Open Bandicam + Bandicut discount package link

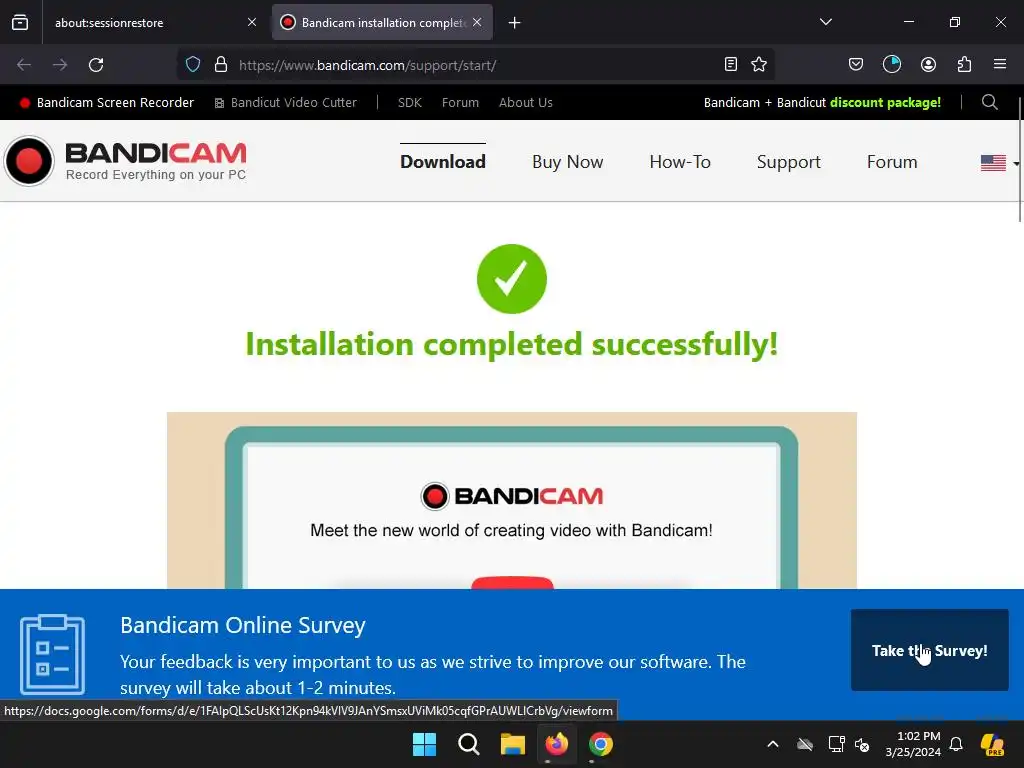coord(822,103)
